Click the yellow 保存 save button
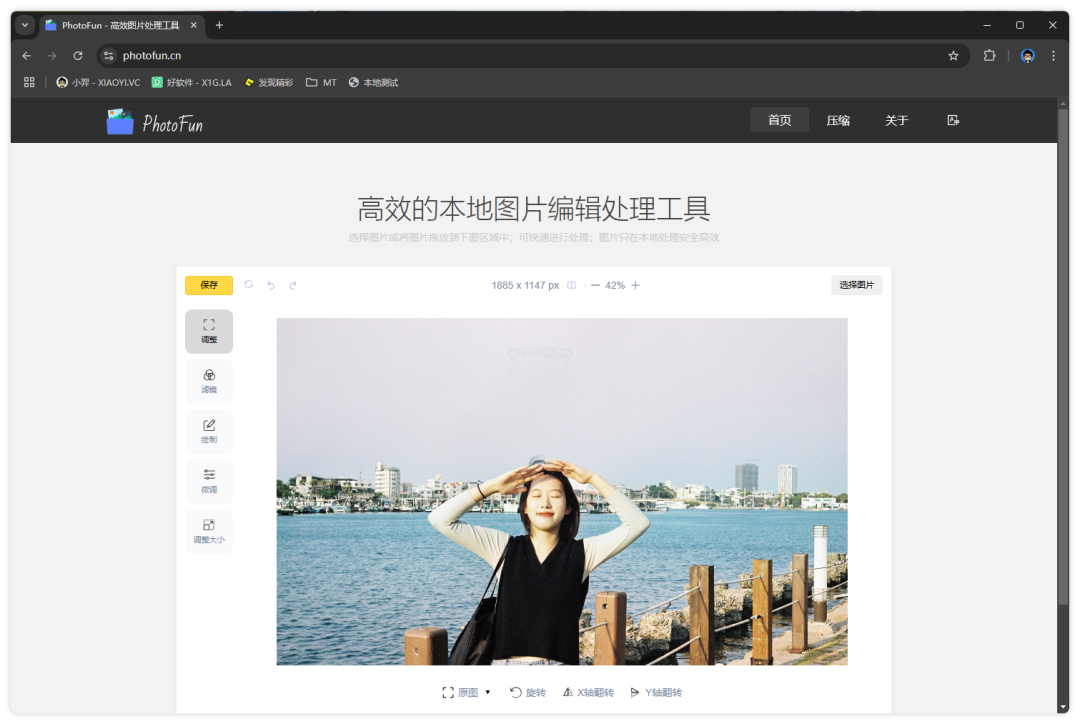Viewport: 1080px width, 724px height. (x=209, y=285)
